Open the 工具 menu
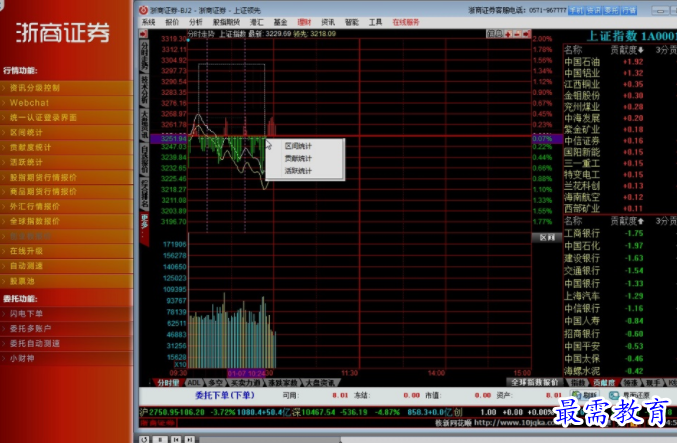The height and width of the screenshot is (443, 677). (x=376, y=22)
